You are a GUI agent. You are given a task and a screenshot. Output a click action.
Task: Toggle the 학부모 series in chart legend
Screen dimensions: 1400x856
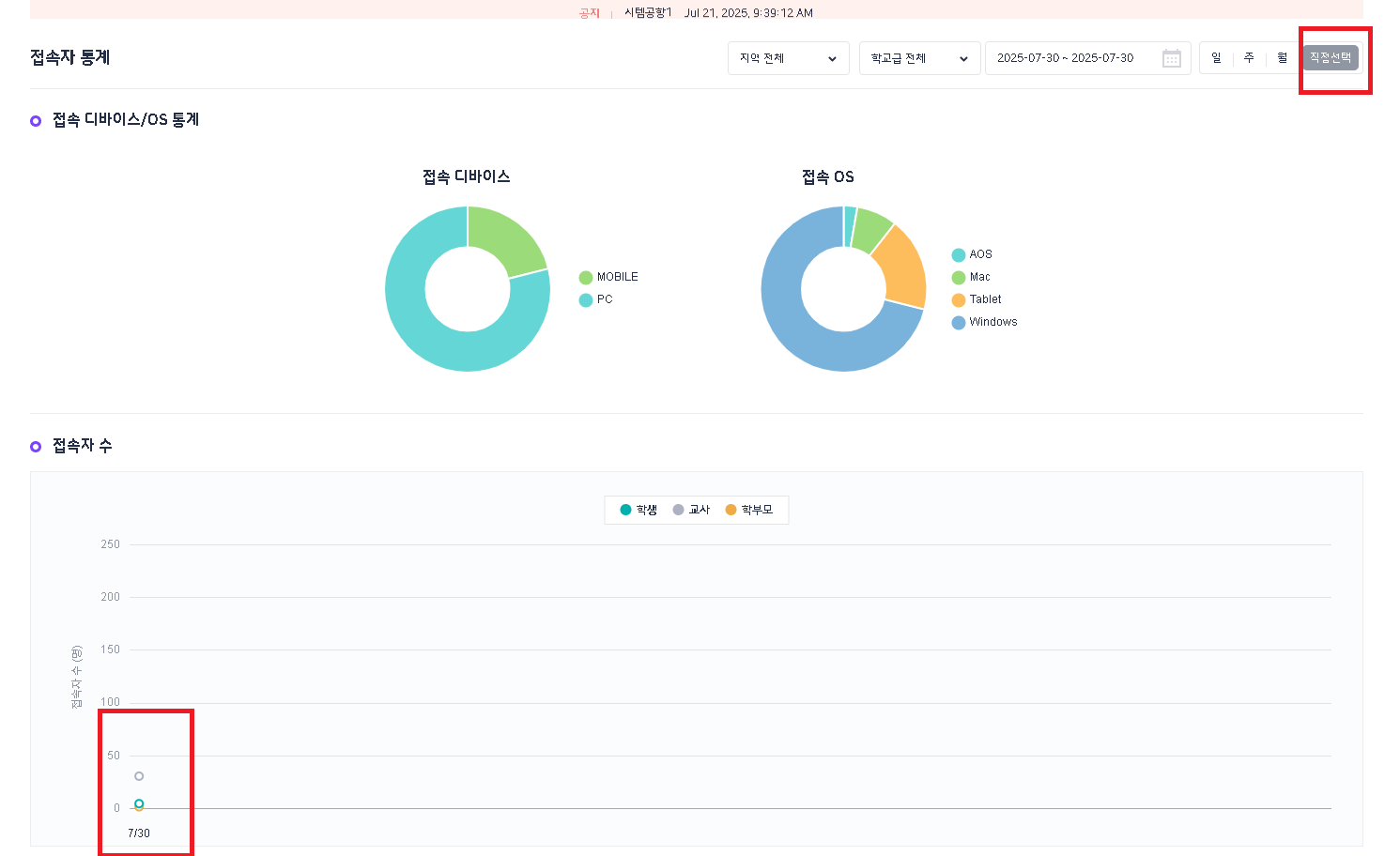(748, 510)
